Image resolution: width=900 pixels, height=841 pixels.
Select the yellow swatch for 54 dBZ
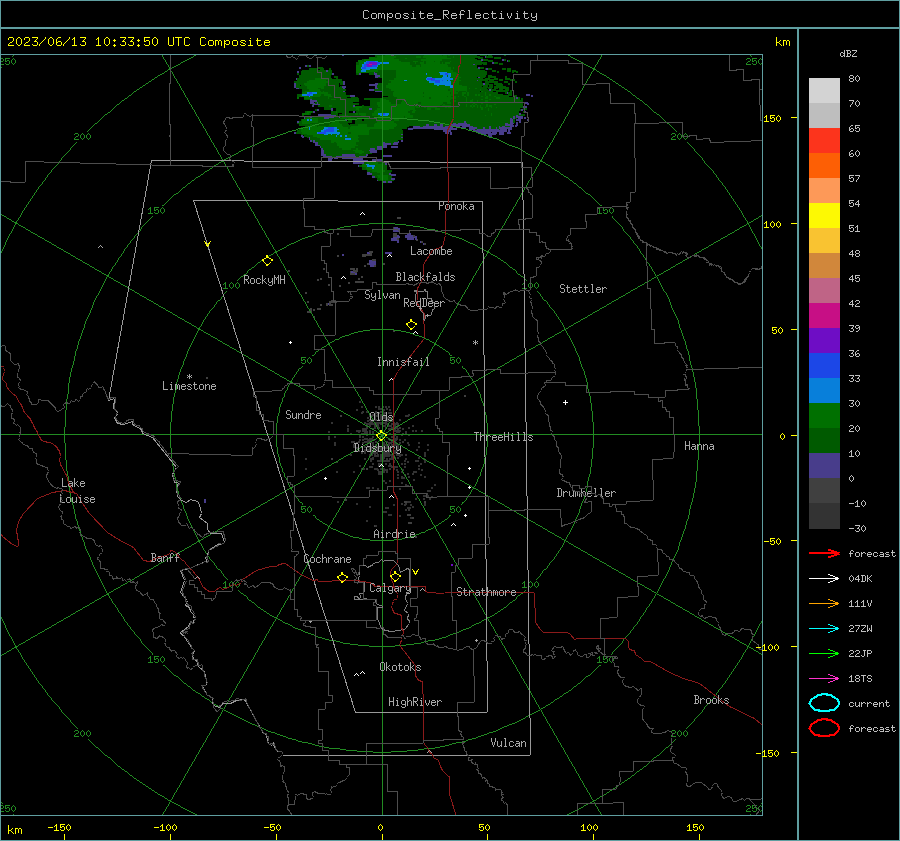[x=824, y=215]
